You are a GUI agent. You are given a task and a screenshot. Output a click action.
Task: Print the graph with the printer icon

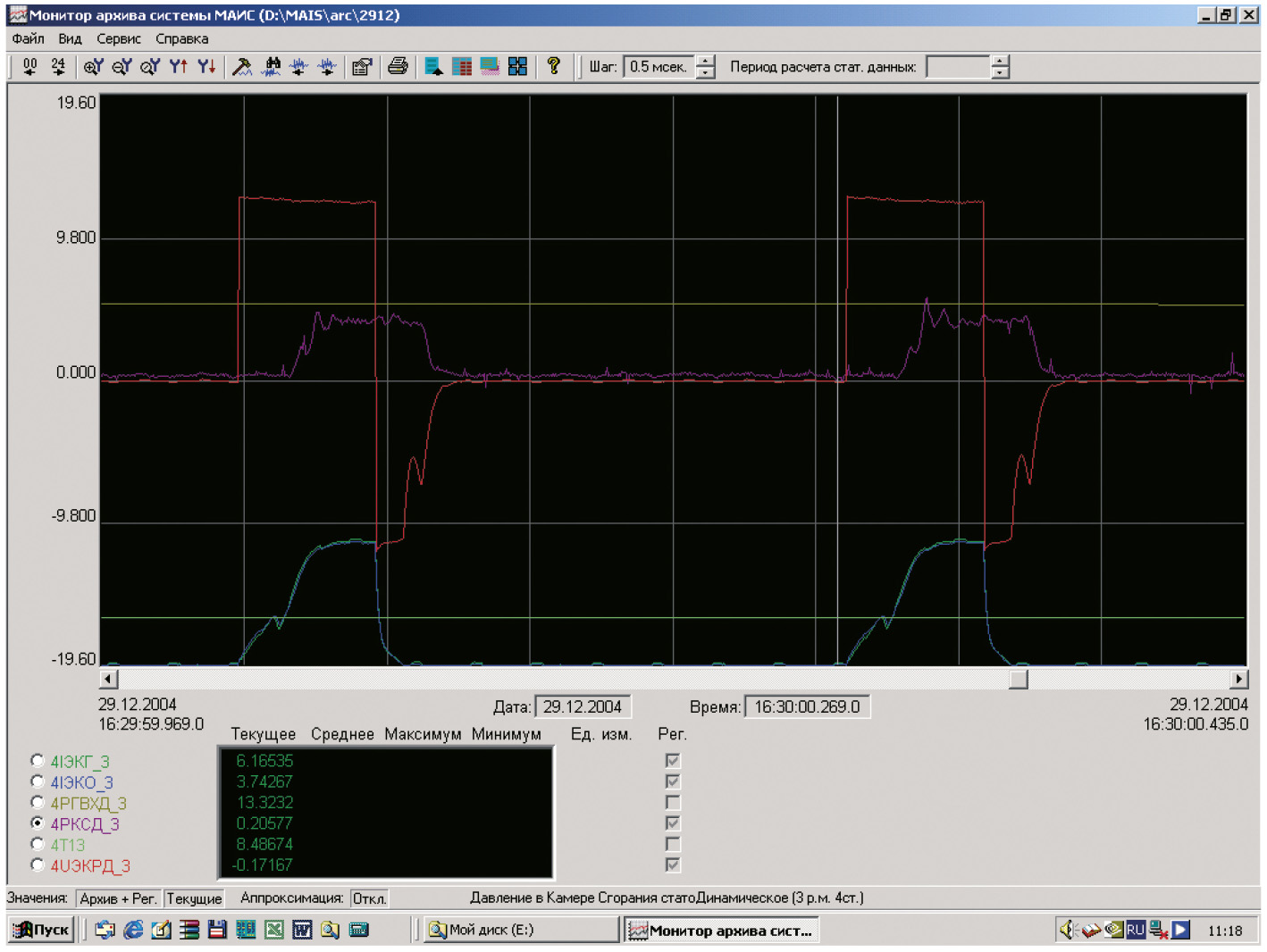coord(398,66)
